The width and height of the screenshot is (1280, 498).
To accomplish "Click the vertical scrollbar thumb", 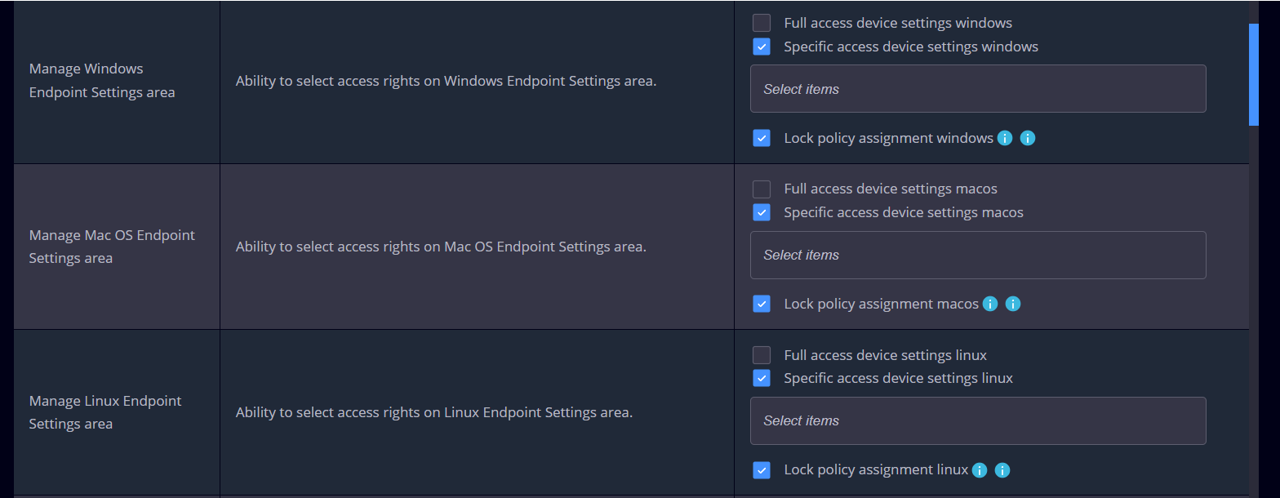I will pos(1254,74).
